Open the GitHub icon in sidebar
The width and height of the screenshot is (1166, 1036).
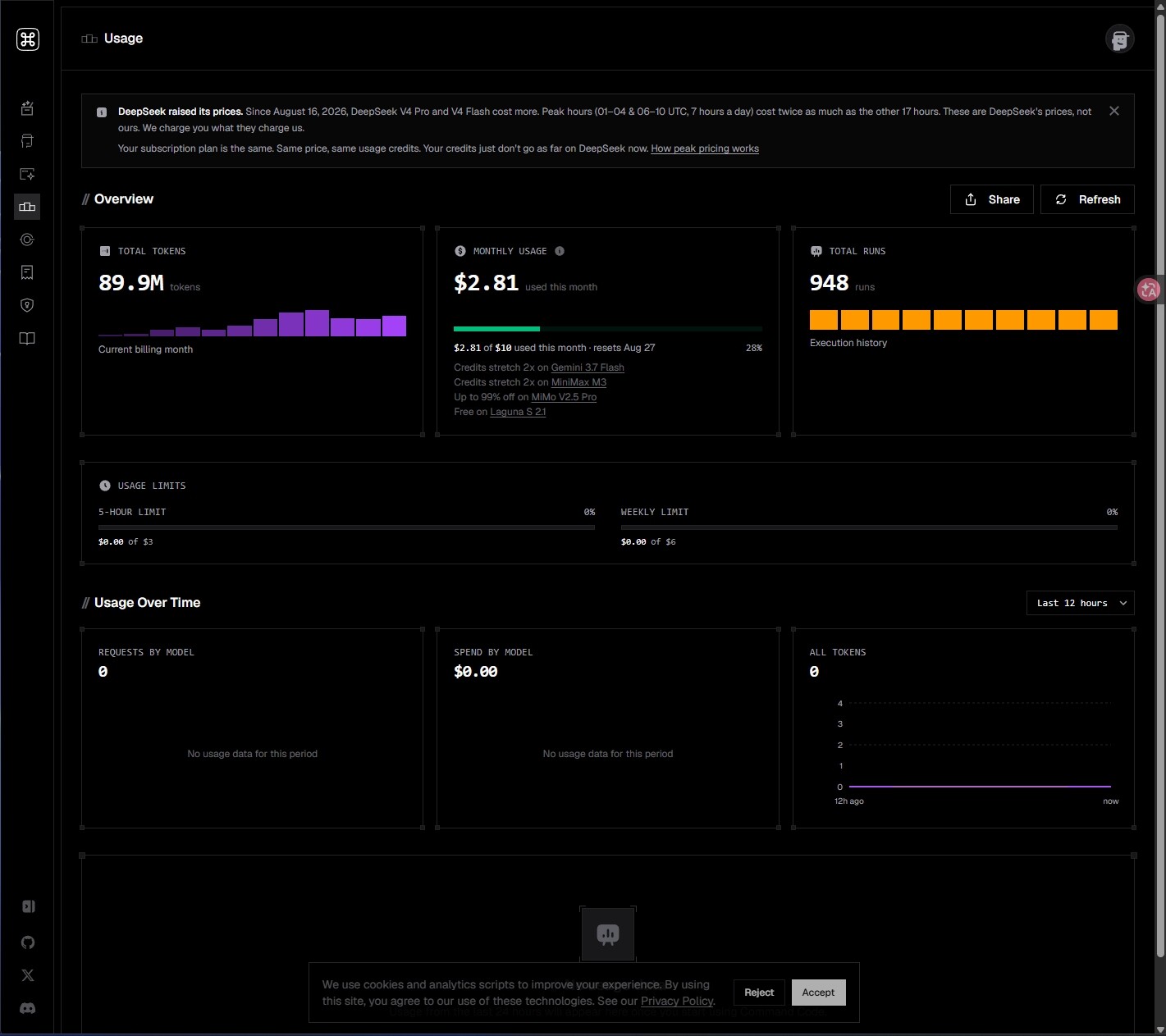coord(28,942)
